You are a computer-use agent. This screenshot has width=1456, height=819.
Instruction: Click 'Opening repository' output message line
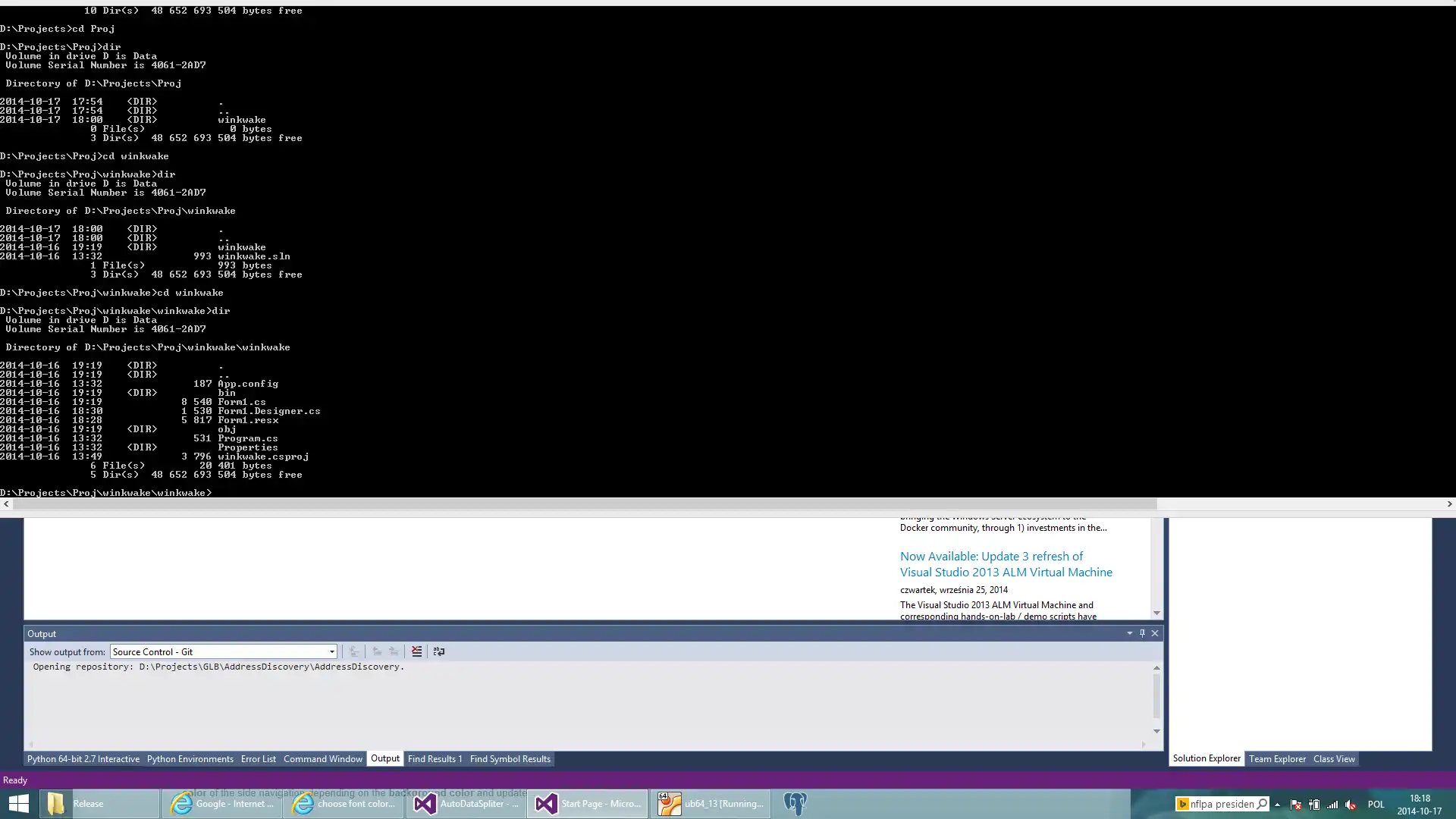[218, 667]
